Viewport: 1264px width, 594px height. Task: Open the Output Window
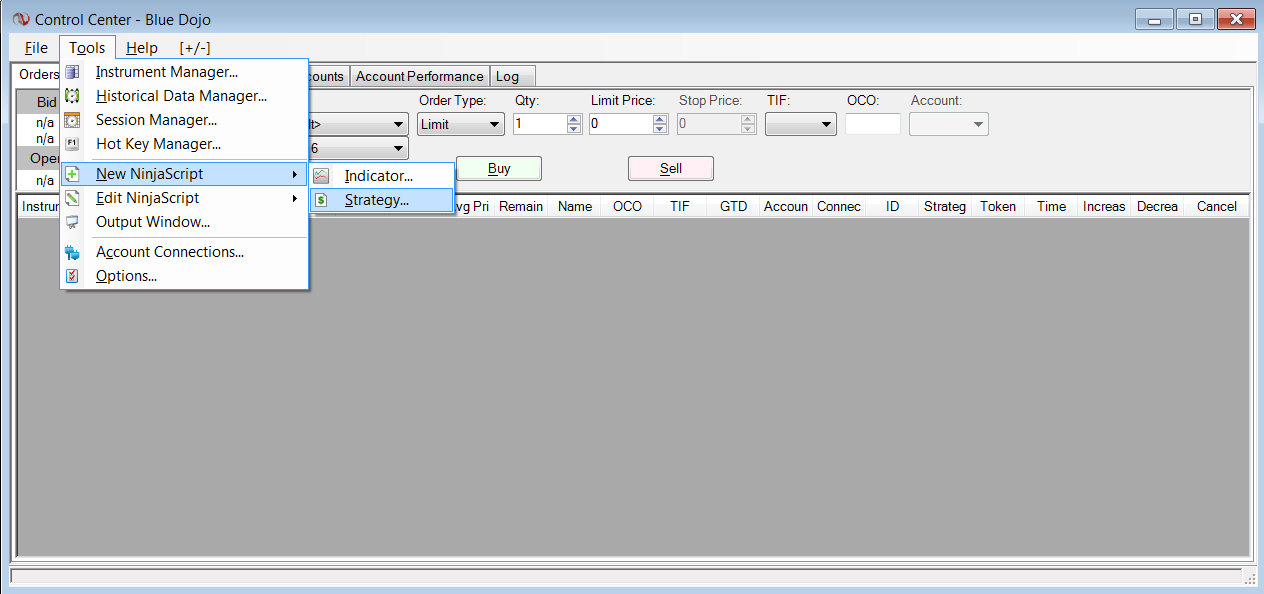[x=185, y=222]
